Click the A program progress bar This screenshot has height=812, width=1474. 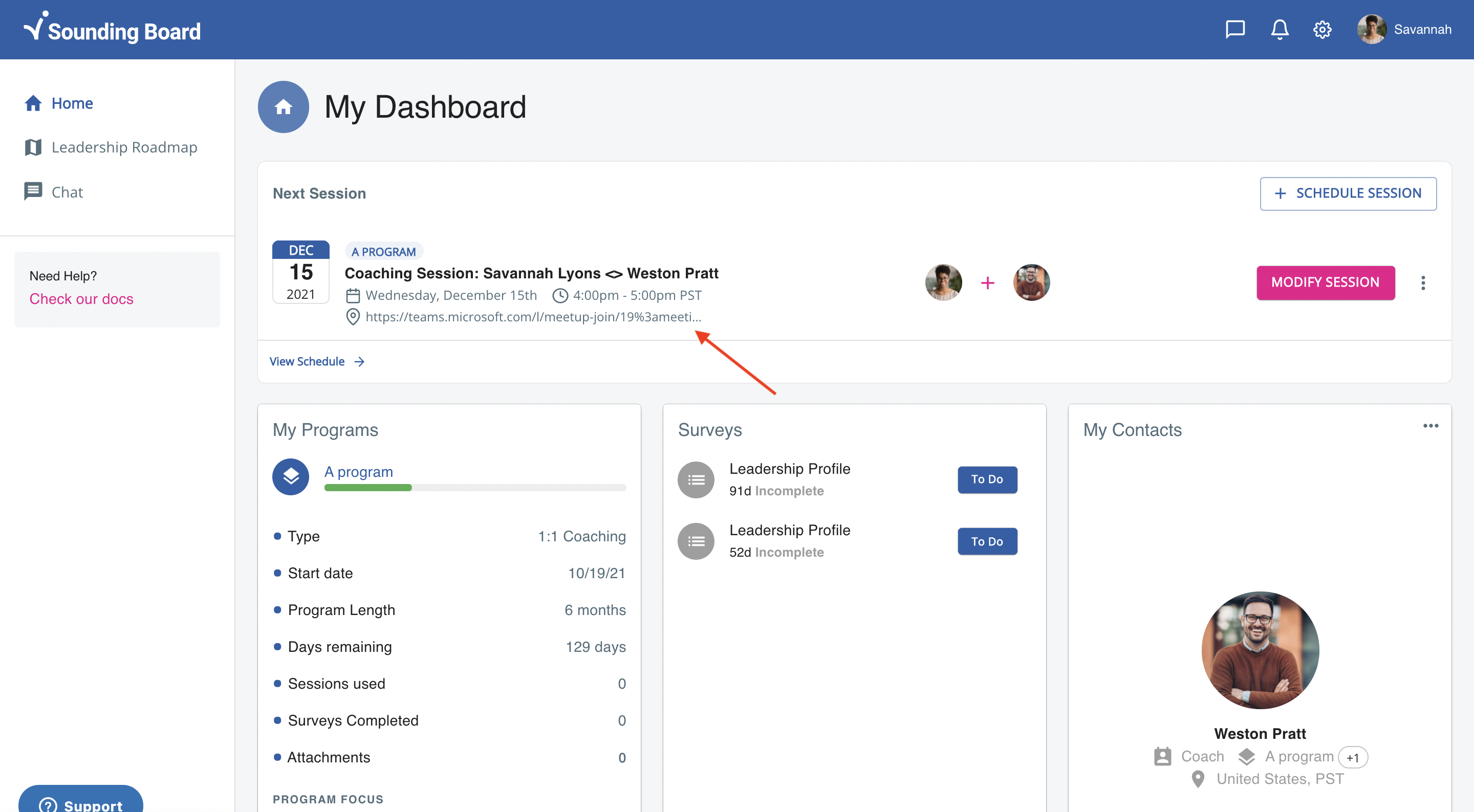pyautogui.click(x=474, y=488)
